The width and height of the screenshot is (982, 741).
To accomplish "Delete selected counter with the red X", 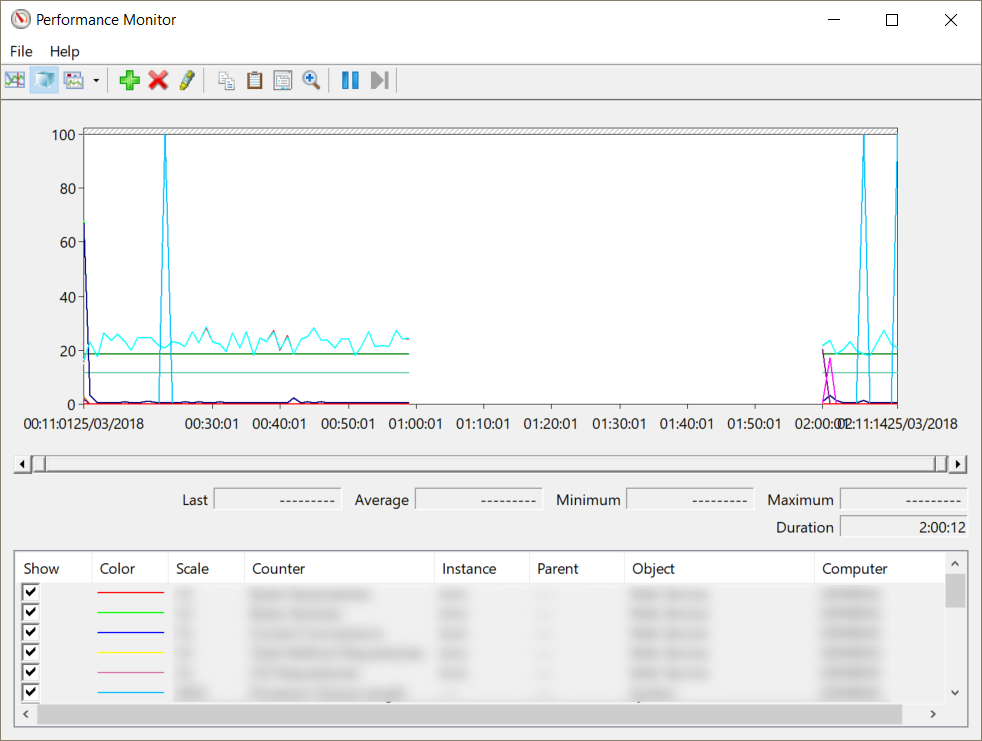I will [x=158, y=80].
